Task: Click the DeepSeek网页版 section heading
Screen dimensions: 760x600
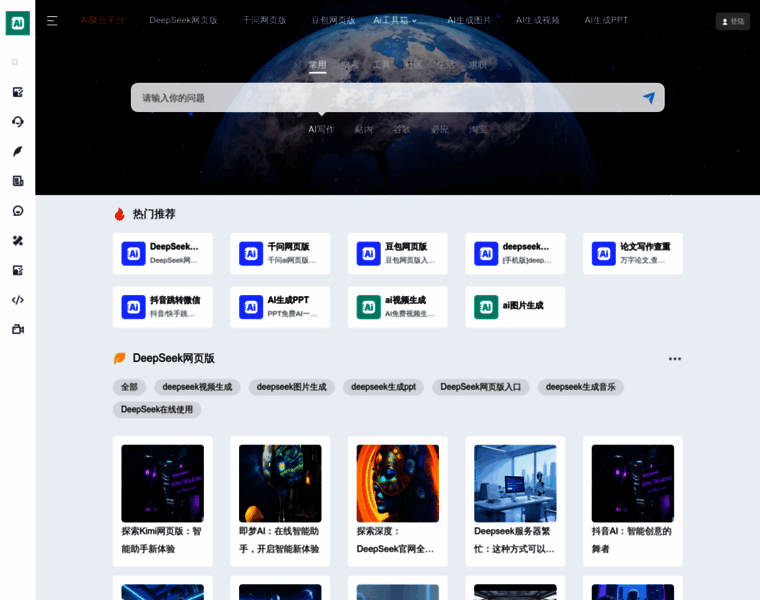Action: click(174, 358)
